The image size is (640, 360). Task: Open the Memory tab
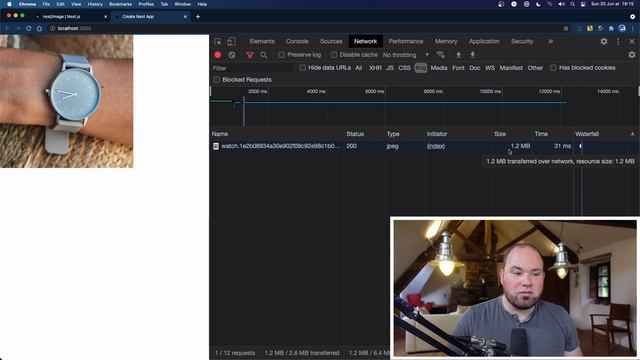tap(446, 41)
